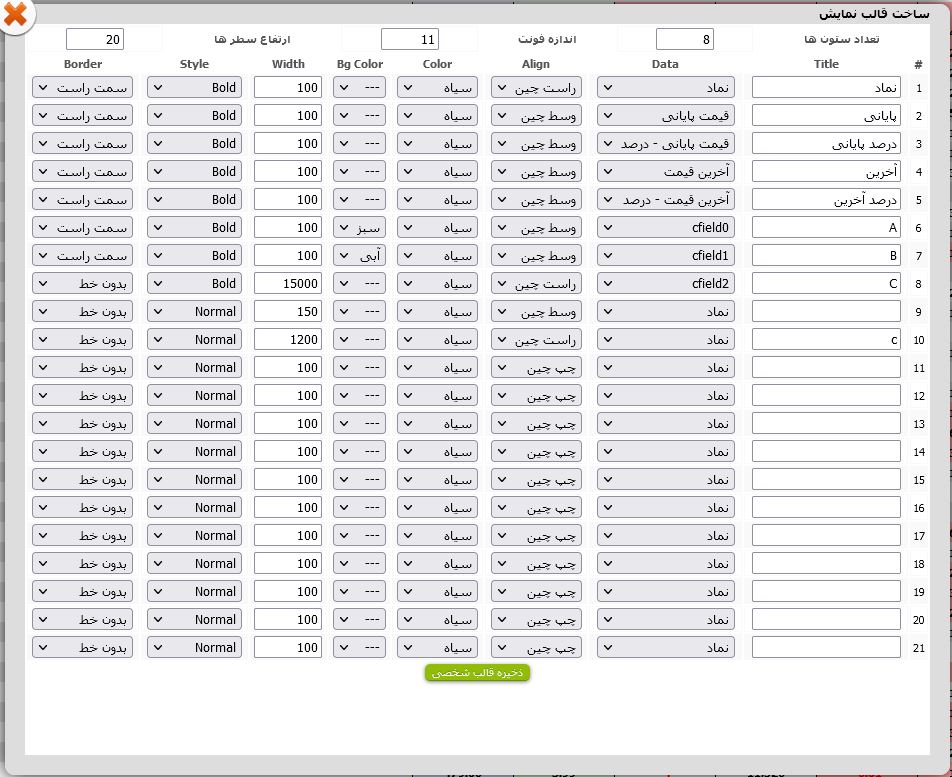Open the Align dropdown set to وسط چین on row 2
This screenshot has height=777, width=952.
click(536, 115)
